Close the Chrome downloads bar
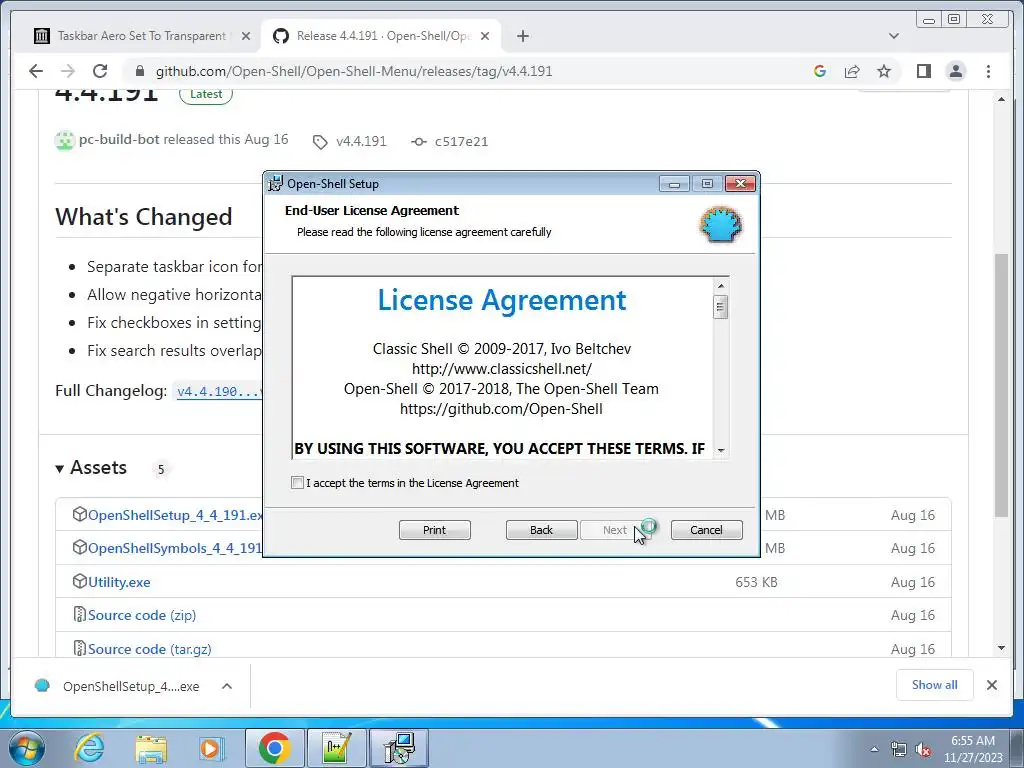Image resolution: width=1024 pixels, height=768 pixels. [991, 685]
